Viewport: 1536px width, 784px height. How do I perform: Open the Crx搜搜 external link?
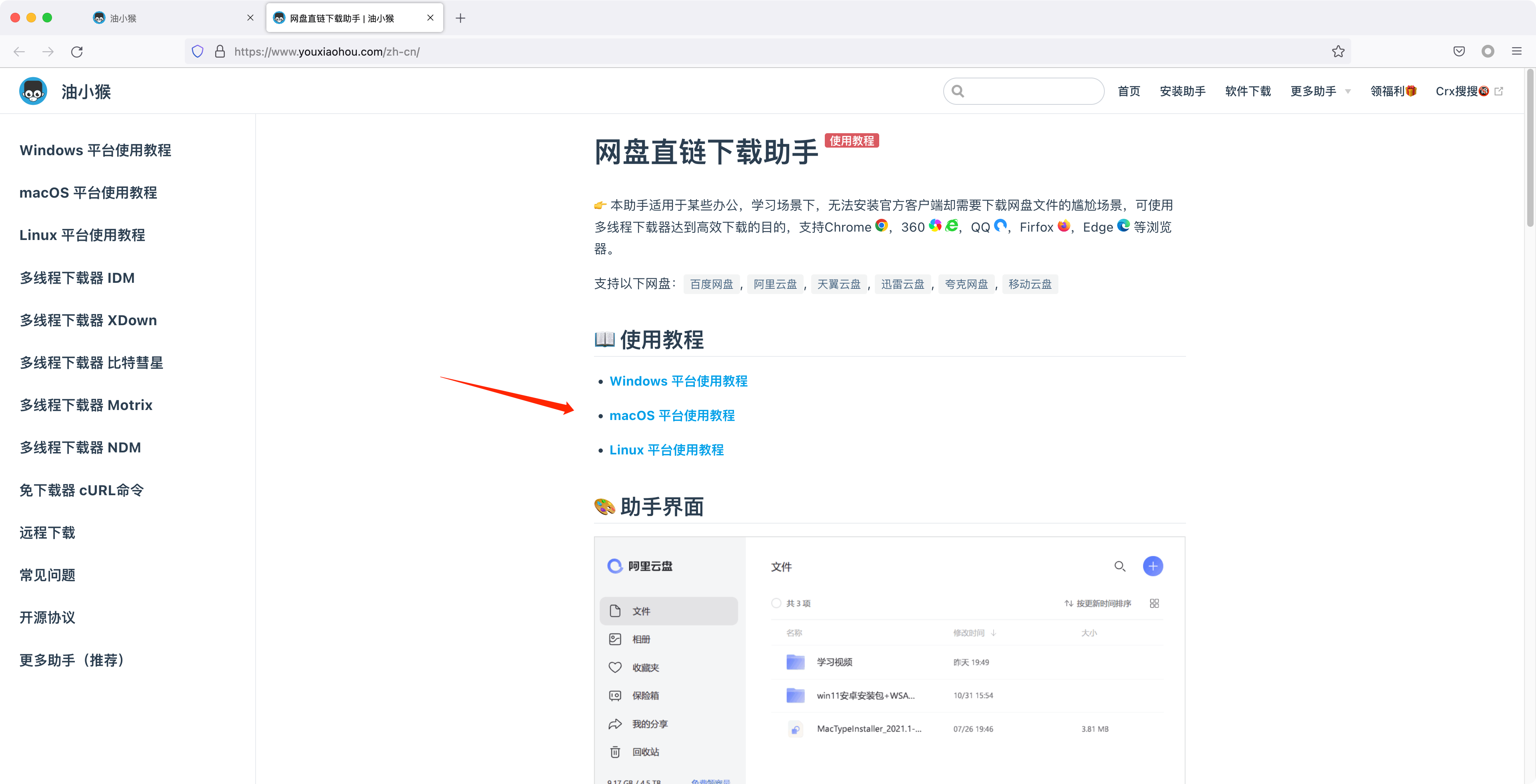1469,91
